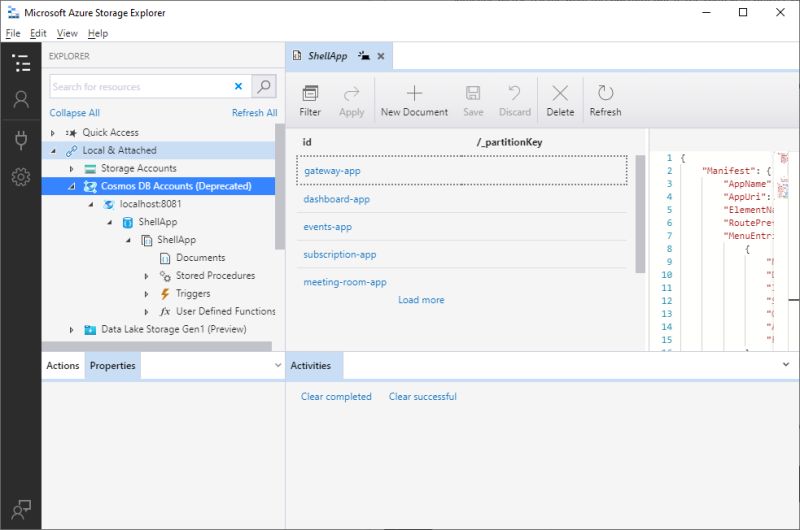Expand the Quick Access node
Image resolution: width=800 pixels, height=530 pixels.
53,133
